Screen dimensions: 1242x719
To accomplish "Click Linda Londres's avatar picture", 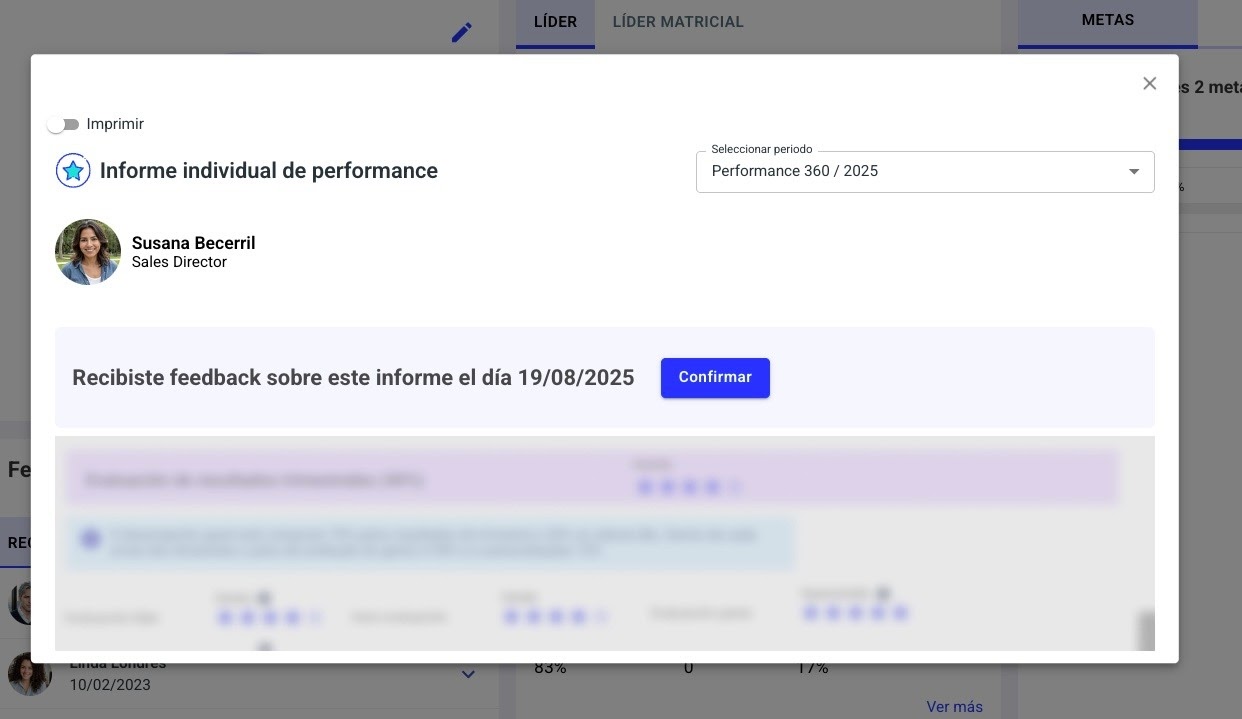I will coord(29,674).
